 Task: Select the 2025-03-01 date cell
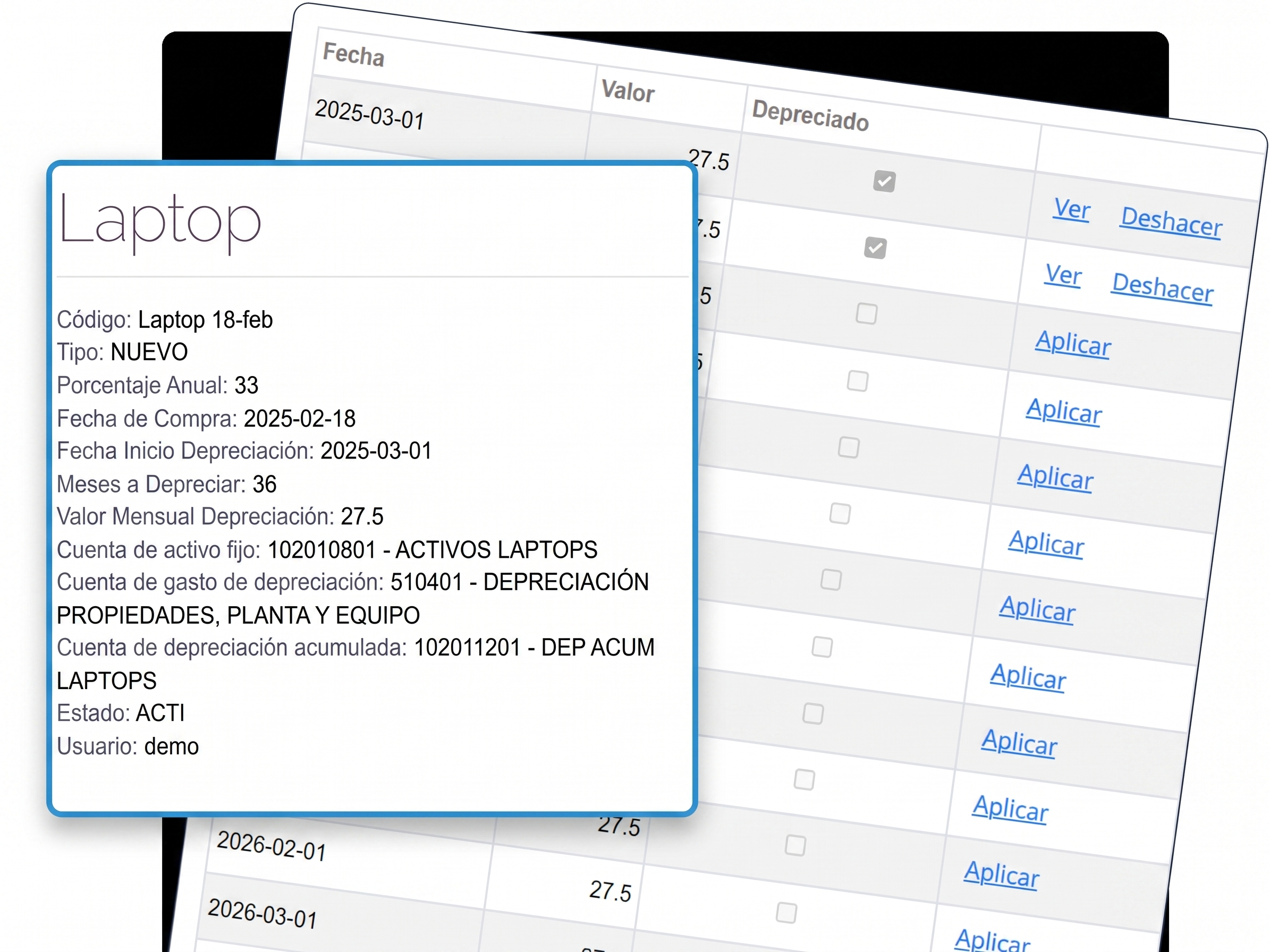pos(370,114)
